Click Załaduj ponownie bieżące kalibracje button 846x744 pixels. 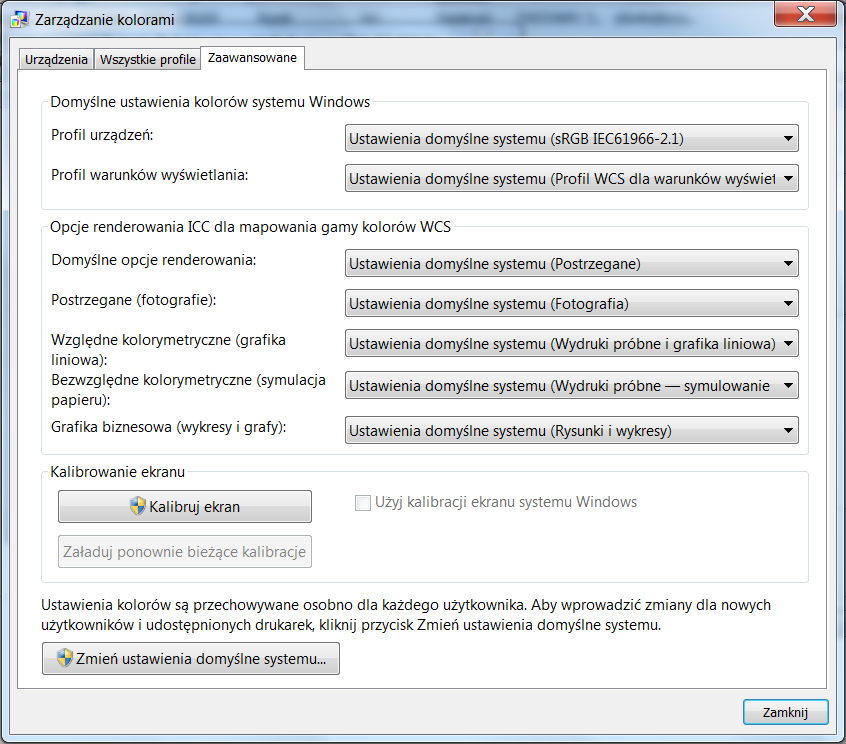185,551
